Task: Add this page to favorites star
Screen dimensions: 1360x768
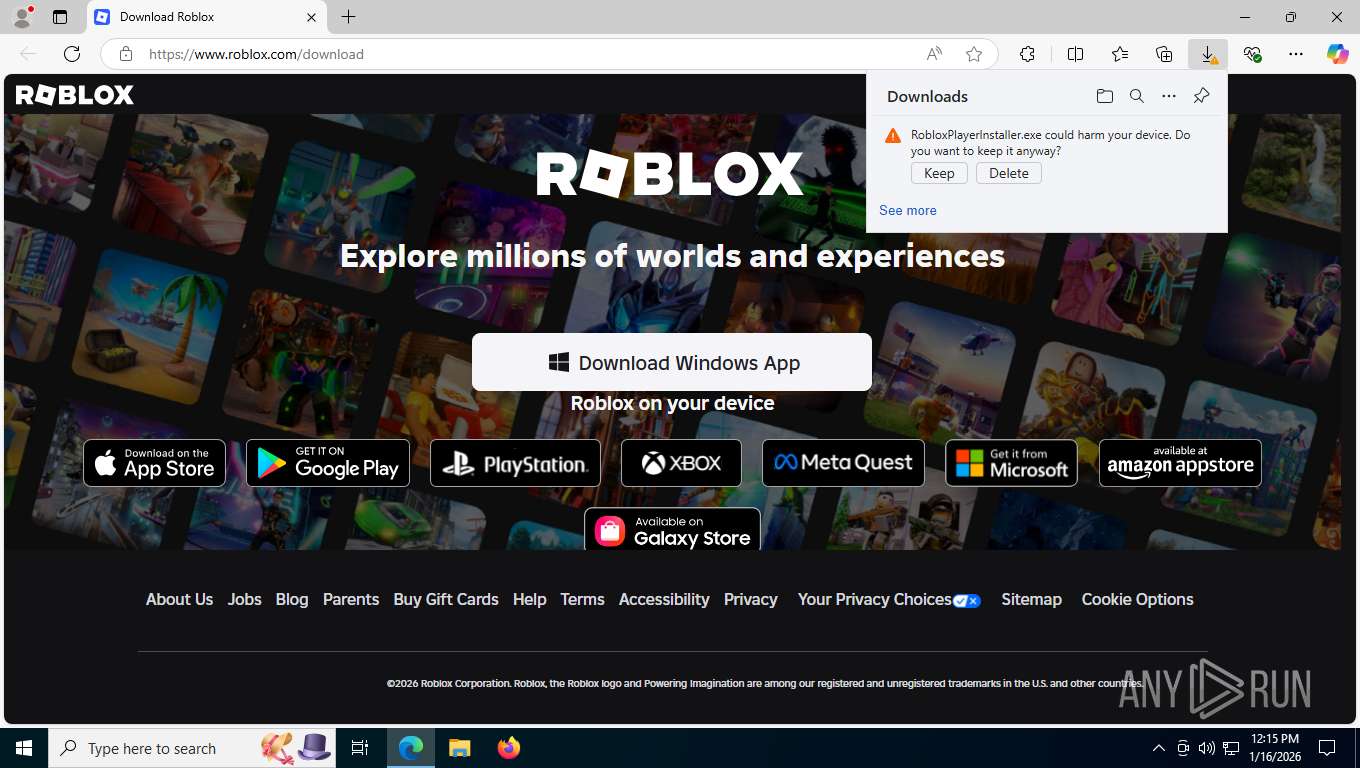Action: pyautogui.click(x=974, y=54)
